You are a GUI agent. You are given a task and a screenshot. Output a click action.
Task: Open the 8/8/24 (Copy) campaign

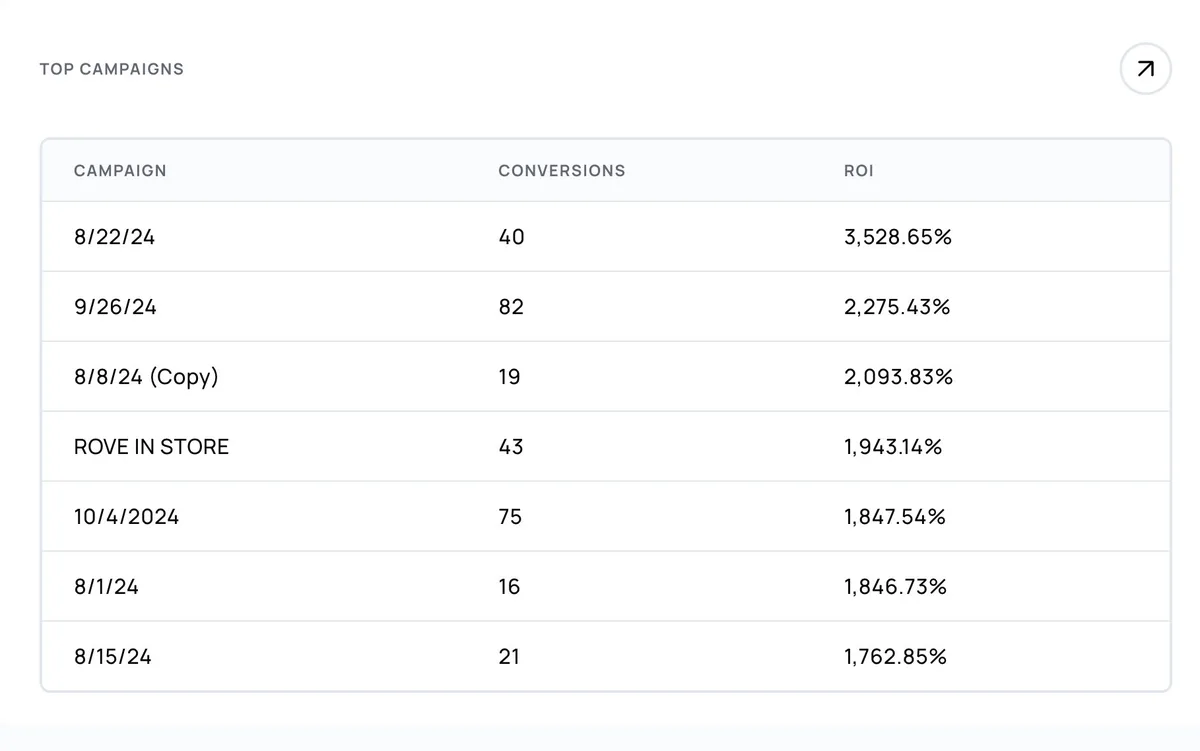tap(145, 377)
